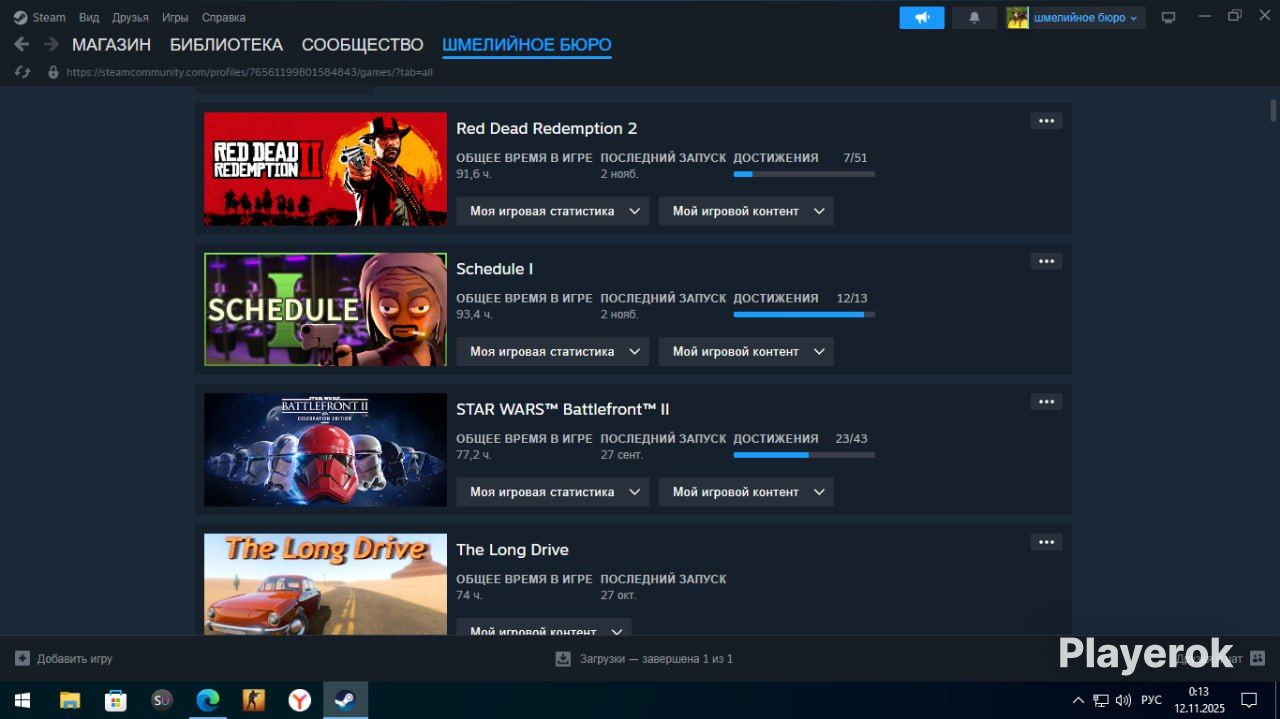Click Red Dead Redemption 2 achievements bar
1280x719 pixels.
coord(804,174)
